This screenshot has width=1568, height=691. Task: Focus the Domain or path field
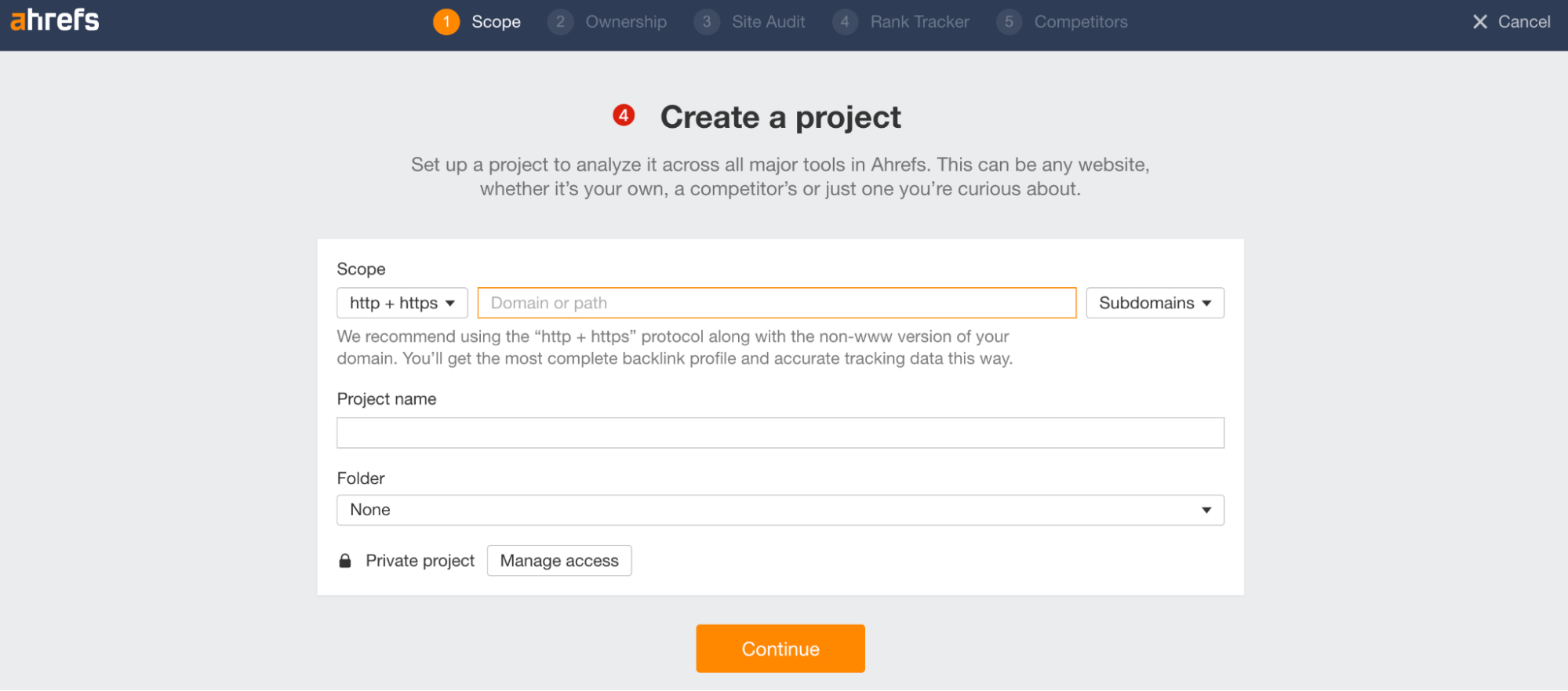coord(777,303)
